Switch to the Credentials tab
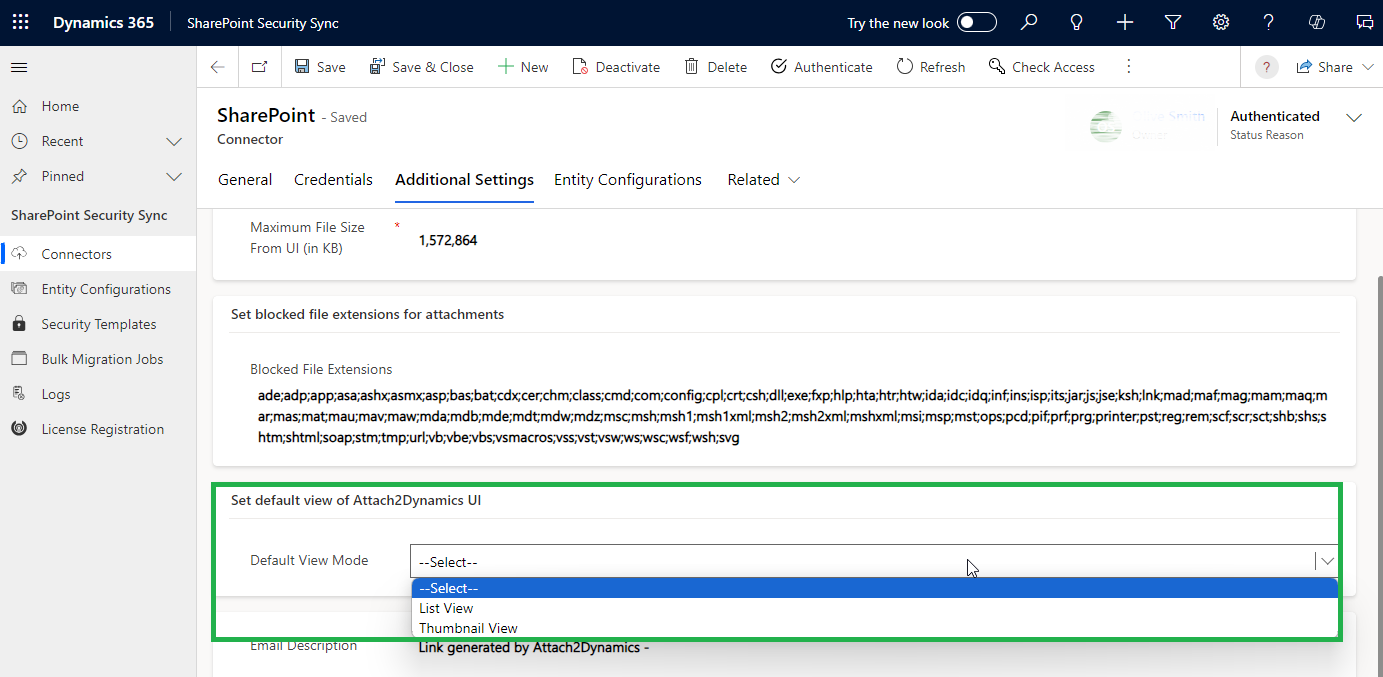1383x677 pixels. click(x=333, y=180)
